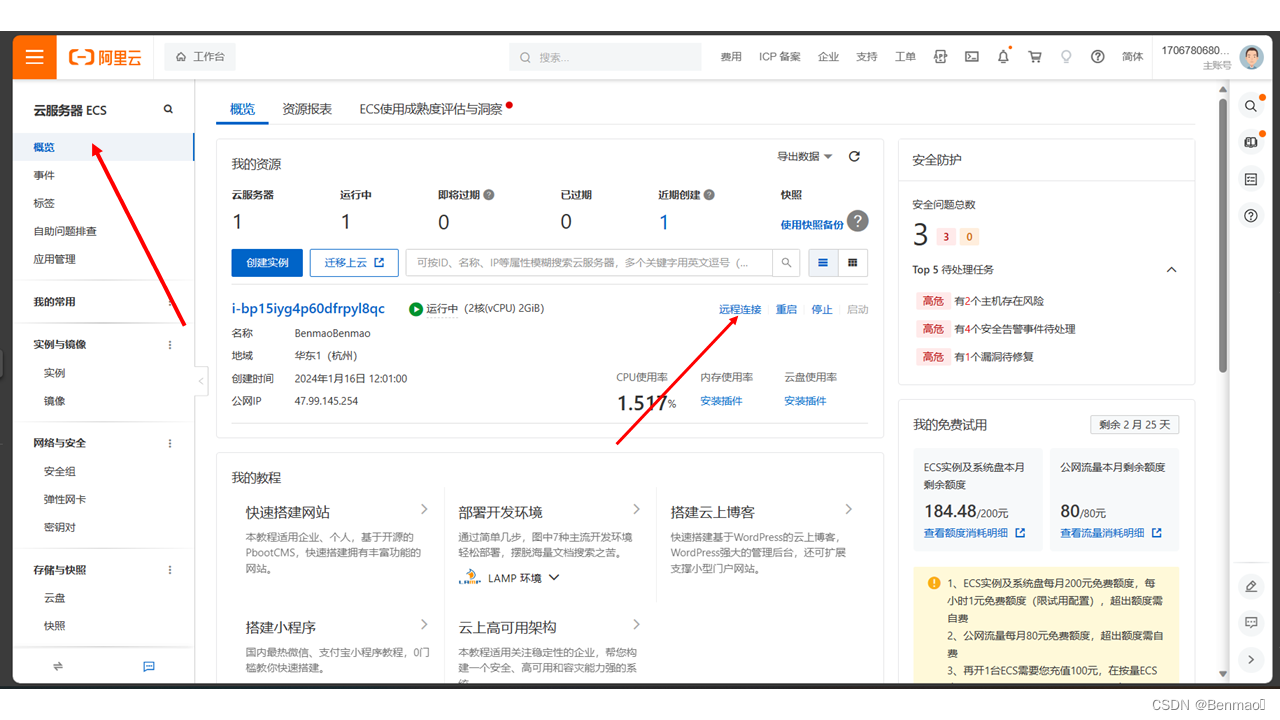Image resolution: width=1280 pixels, height=720 pixels.
Task: Open the right toolbar book icon
Action: coord(1251,142)
